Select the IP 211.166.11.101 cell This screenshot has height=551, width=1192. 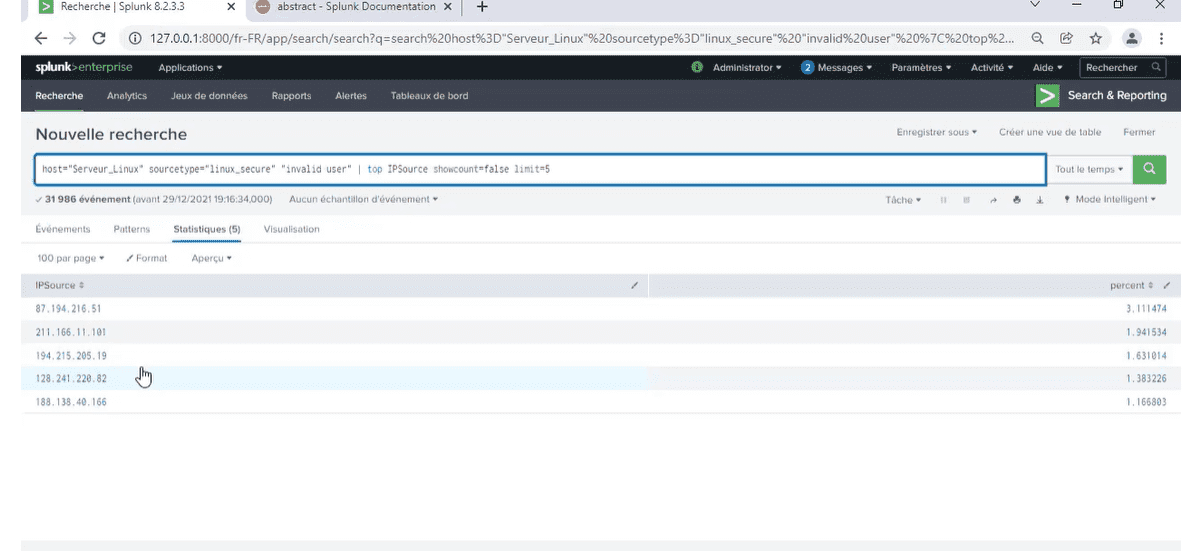point(71,332)
